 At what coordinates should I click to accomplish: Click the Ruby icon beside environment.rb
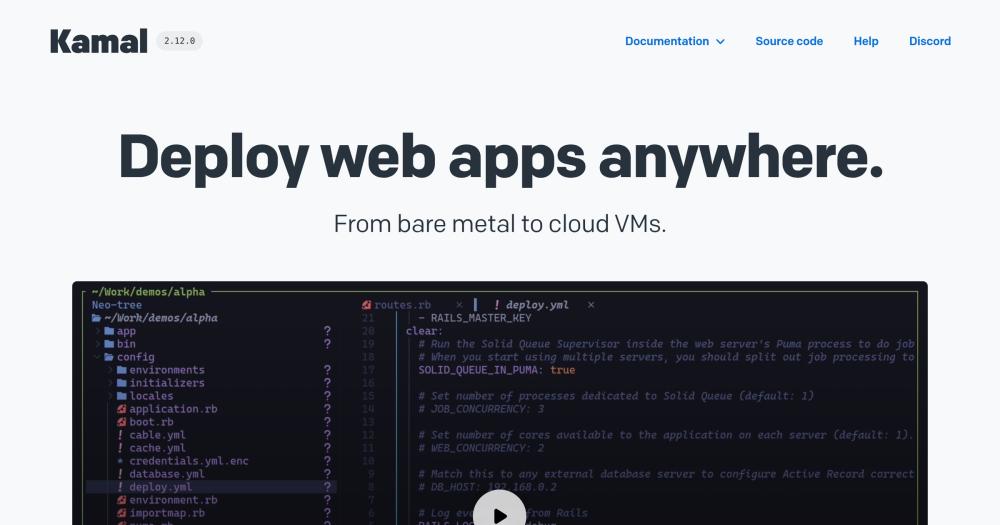[121, 500]
